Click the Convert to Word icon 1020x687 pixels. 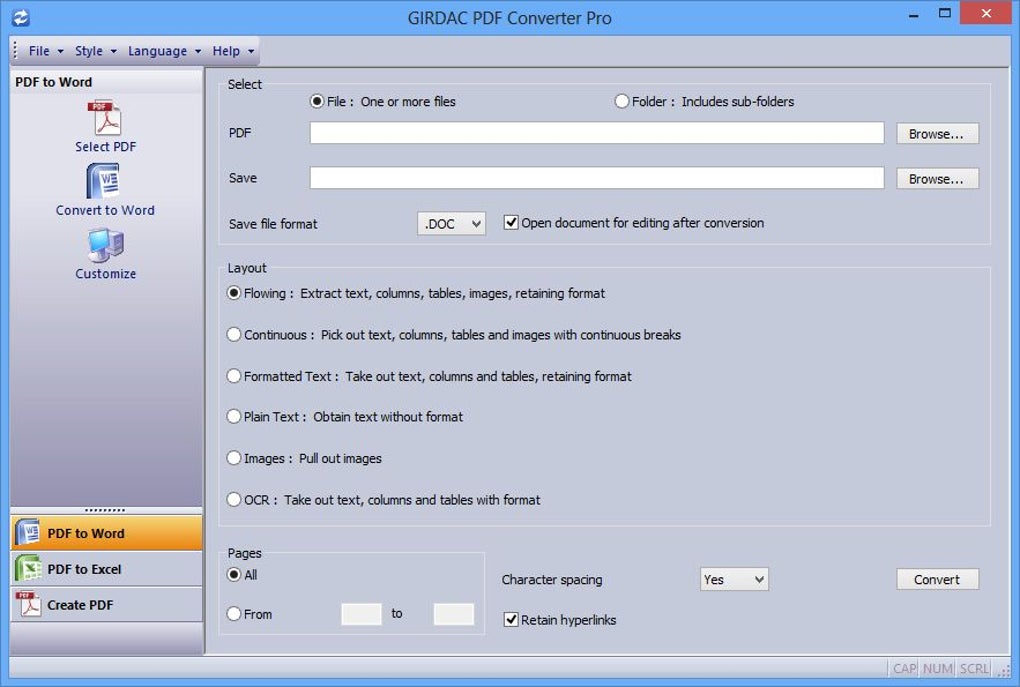[103, 180]
